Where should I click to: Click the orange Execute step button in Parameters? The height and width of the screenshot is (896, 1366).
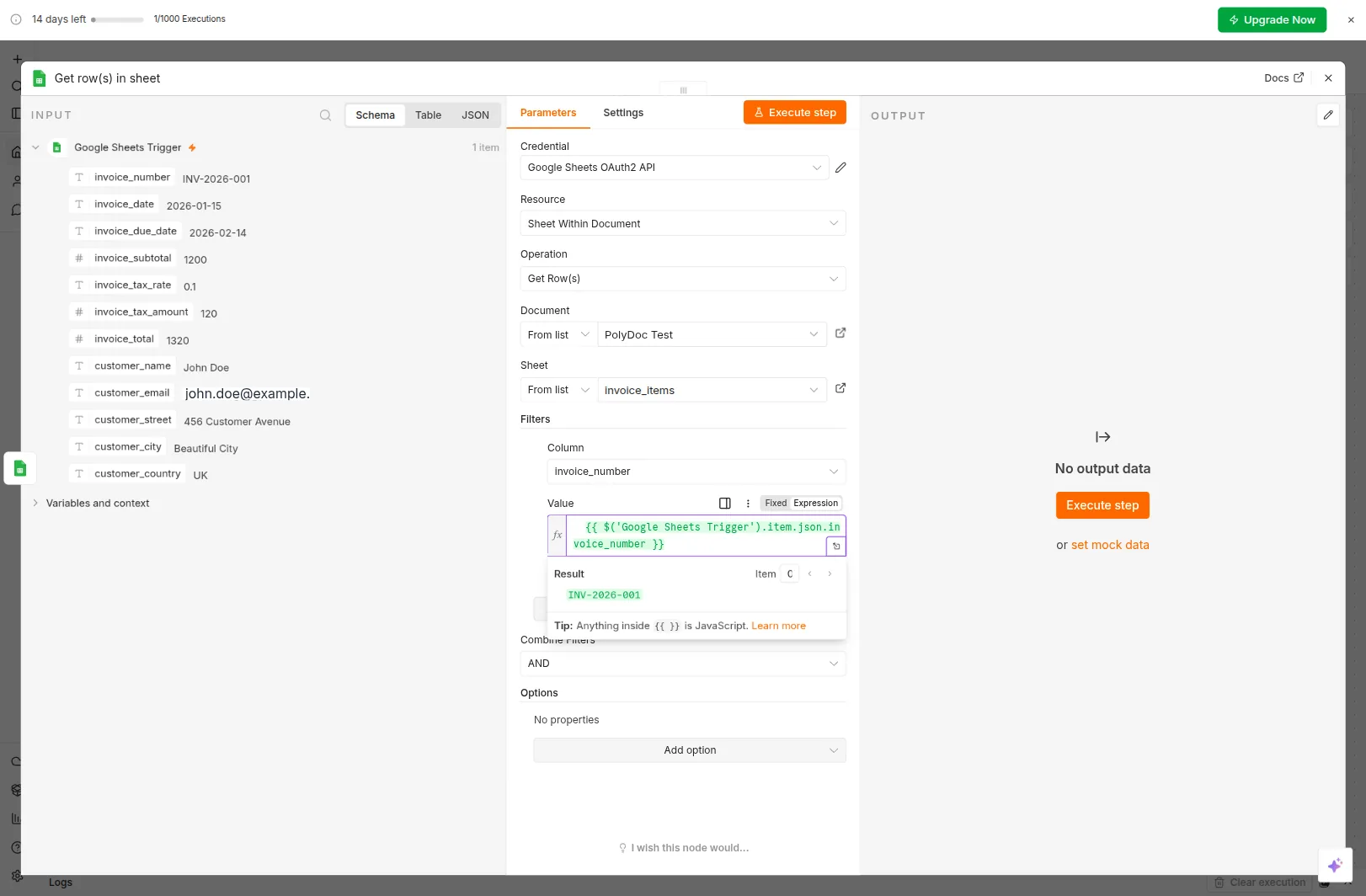pos(795,112)
